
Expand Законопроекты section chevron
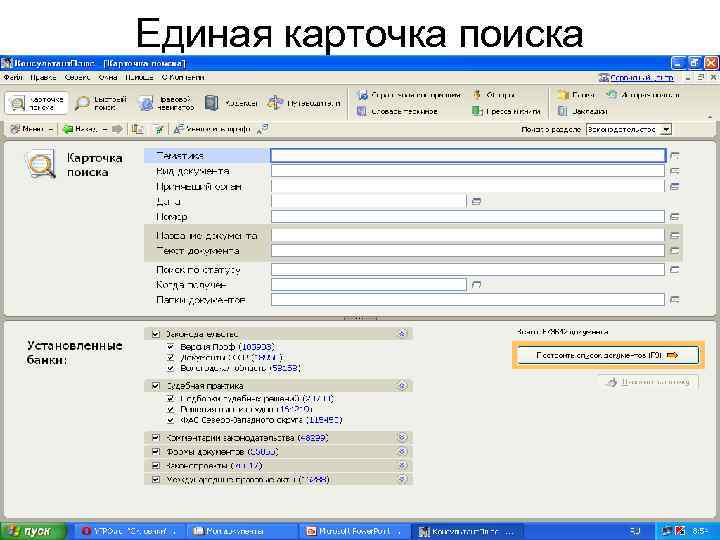(x=402, y=466)
